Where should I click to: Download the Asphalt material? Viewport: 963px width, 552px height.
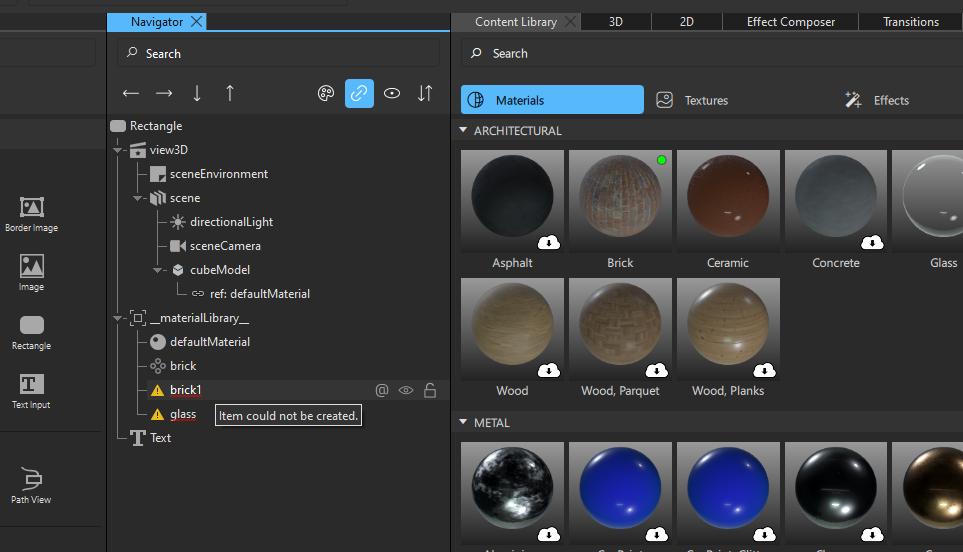coord(549,243)
